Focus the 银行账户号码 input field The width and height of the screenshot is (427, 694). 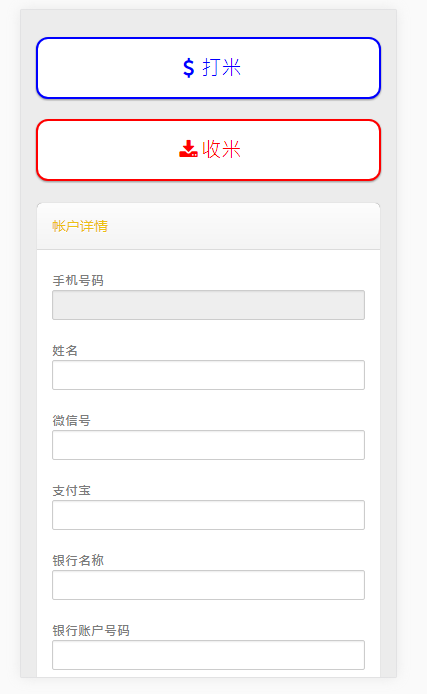(208, 655)
